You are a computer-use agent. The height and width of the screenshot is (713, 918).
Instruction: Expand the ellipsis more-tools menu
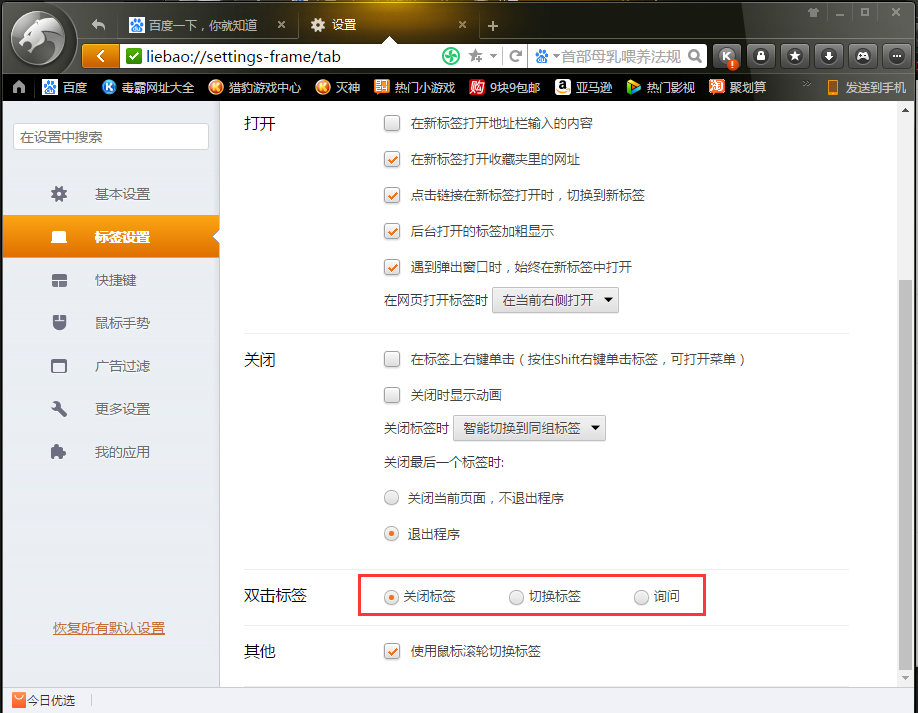895,56
